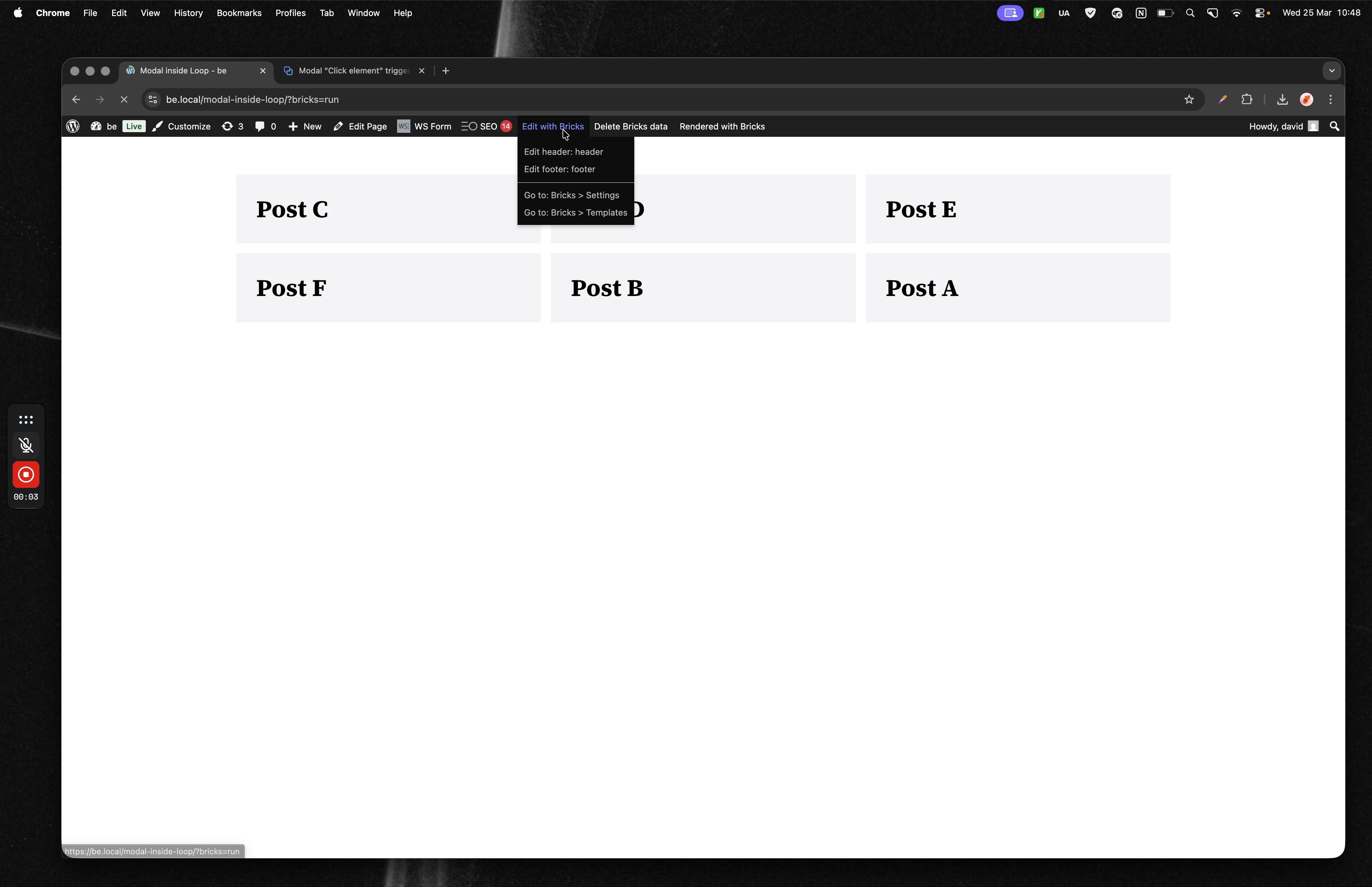This screenshot has width=1372, height=887.
Task: Toggle the muted microphone button
Action: click(x=26, y=445)
